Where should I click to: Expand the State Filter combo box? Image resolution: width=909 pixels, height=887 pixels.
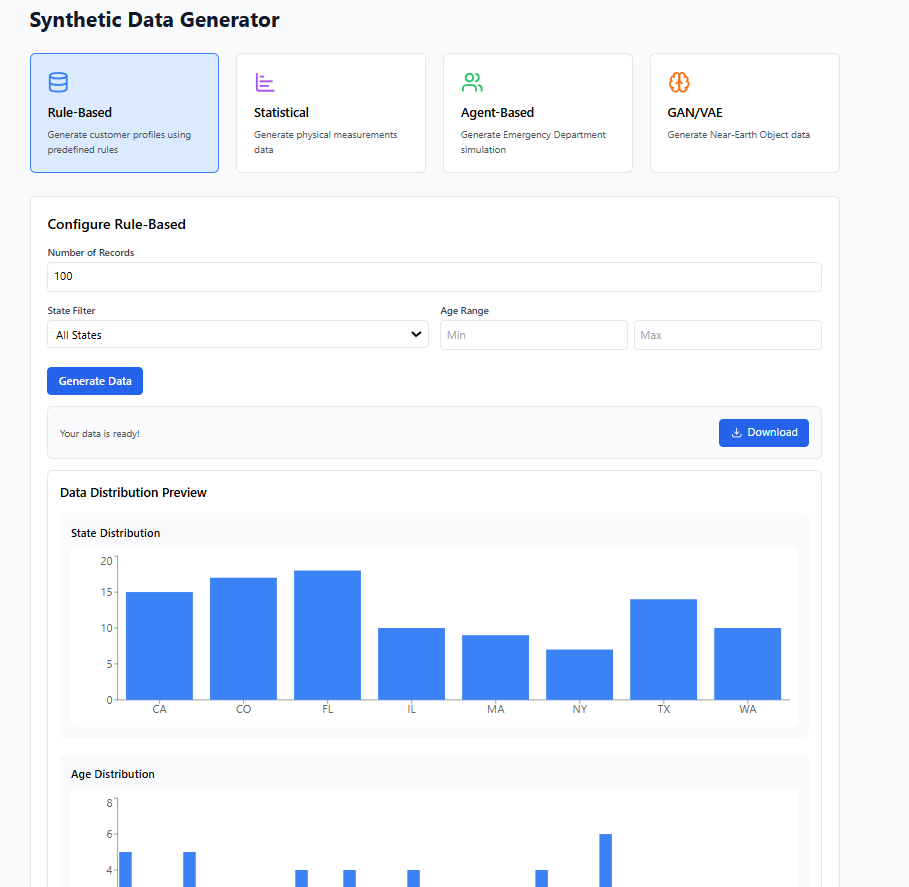[237, 334]
